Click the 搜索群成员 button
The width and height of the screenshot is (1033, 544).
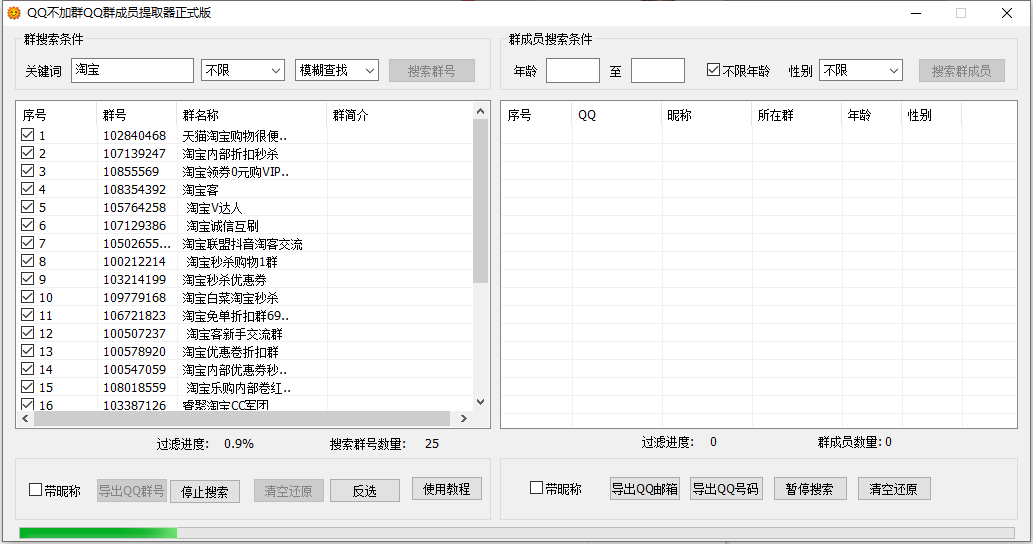[961, 71]
